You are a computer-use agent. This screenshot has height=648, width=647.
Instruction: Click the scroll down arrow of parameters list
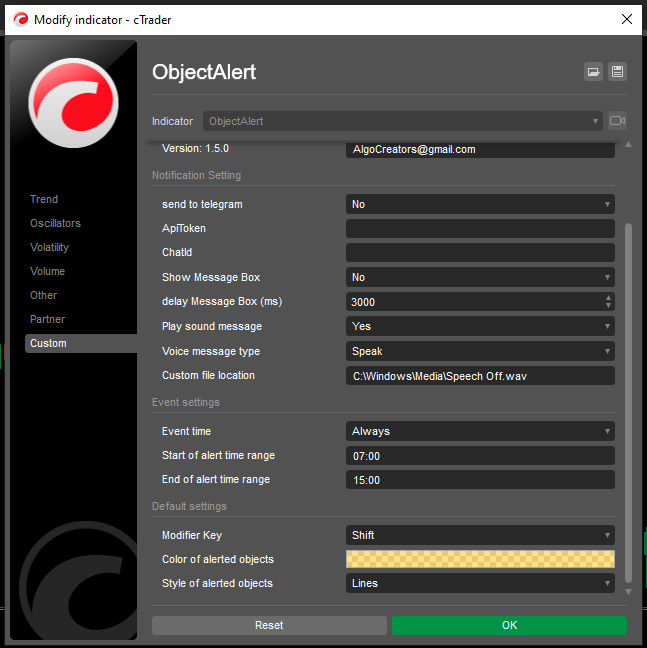(x=628, y=592)
